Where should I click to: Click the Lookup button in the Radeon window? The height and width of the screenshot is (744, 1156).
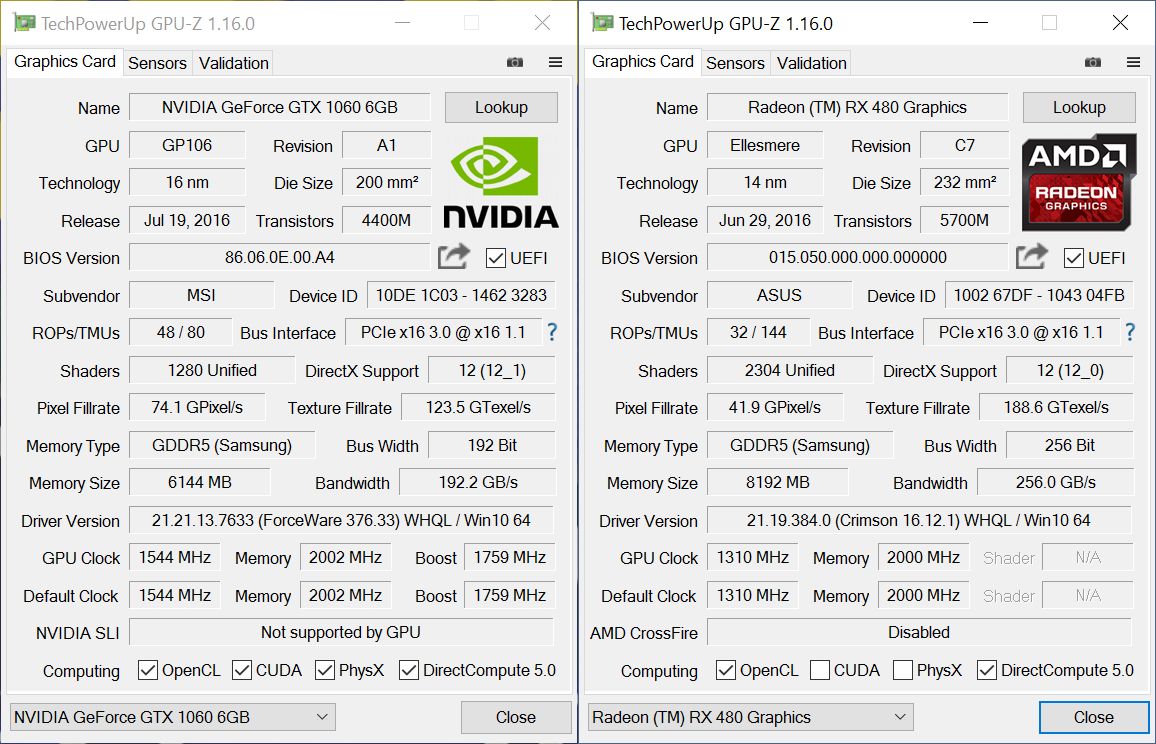(x=1079, y=108)
